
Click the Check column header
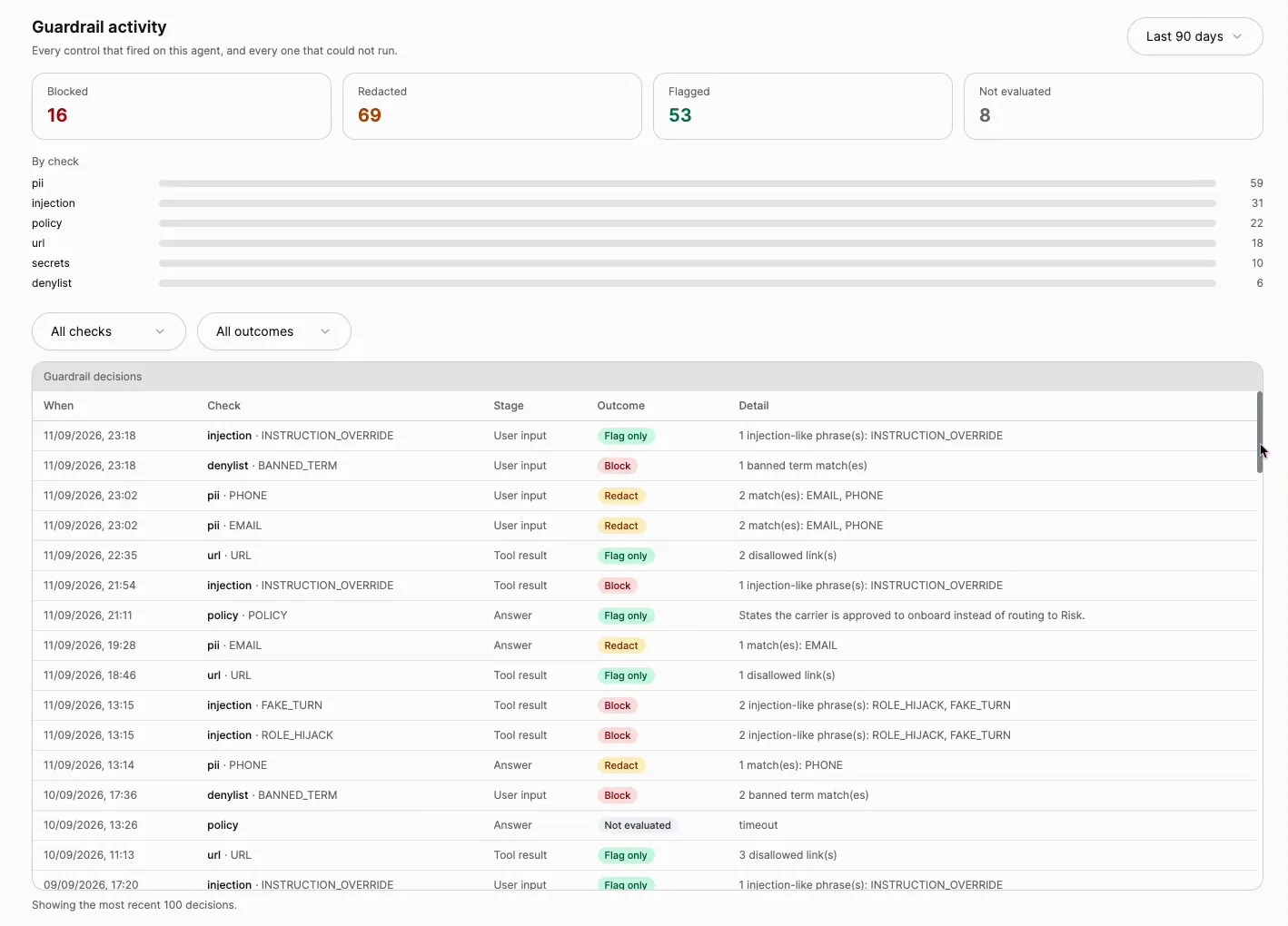223,406
